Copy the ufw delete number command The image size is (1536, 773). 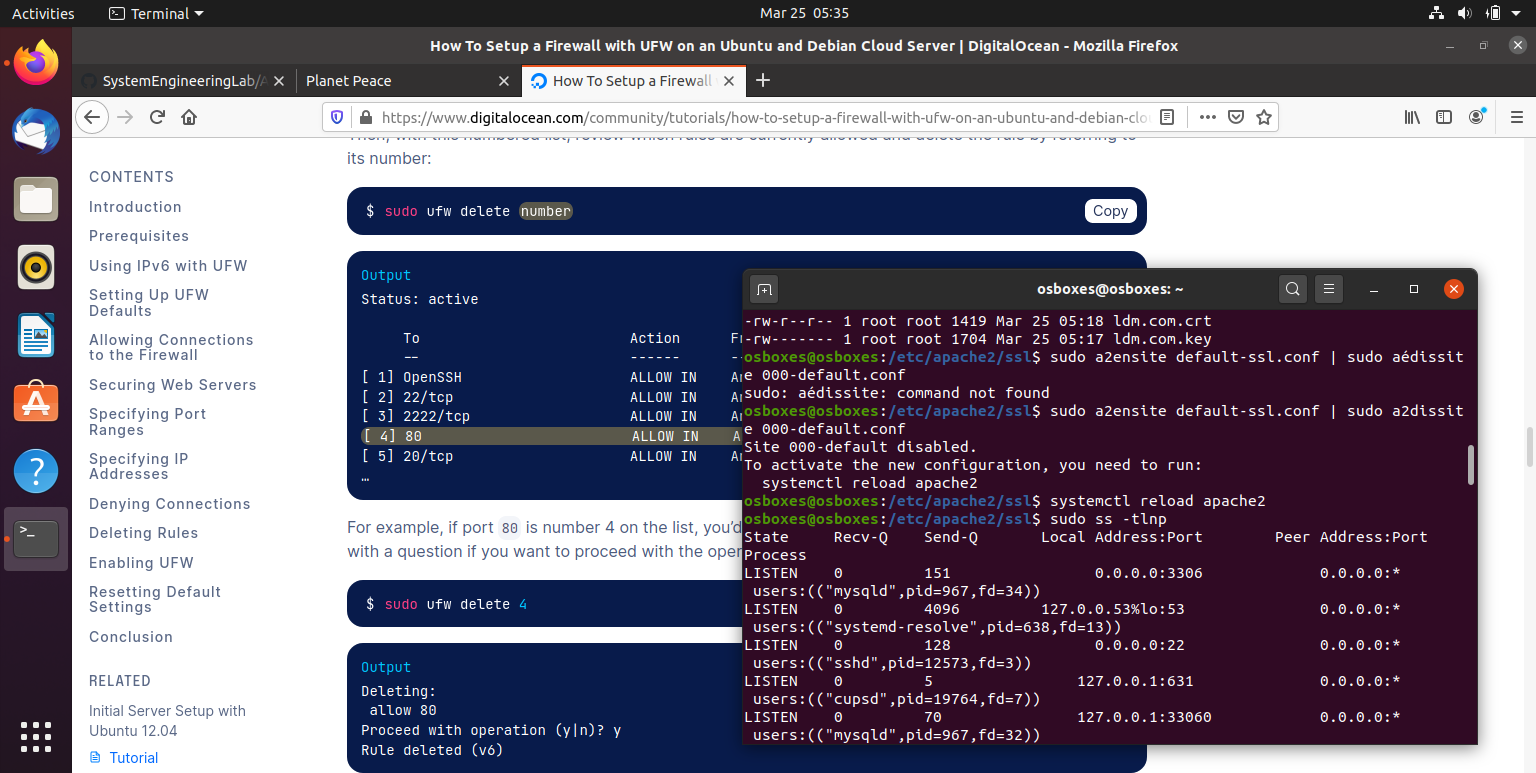[x=1110, y=211]
